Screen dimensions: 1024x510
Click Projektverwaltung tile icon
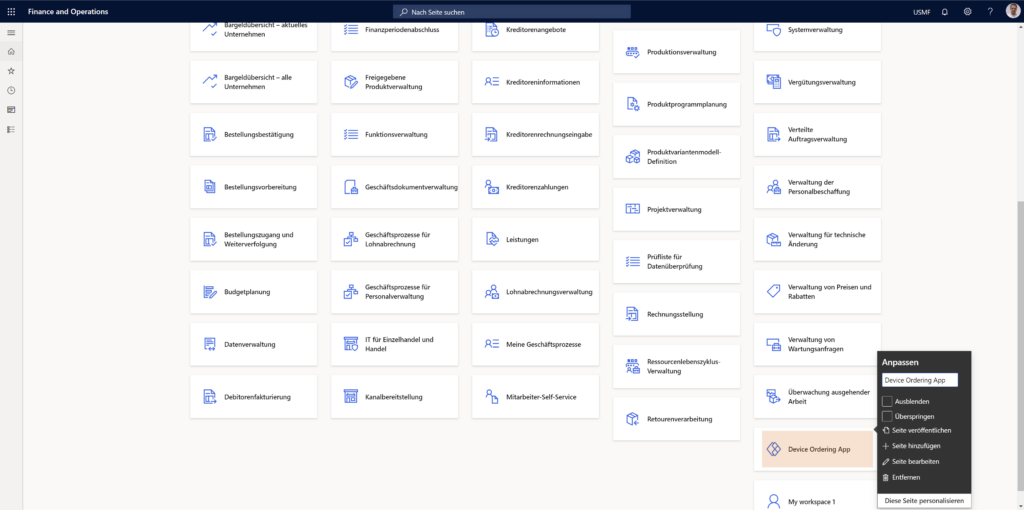[x=633, y=210]
